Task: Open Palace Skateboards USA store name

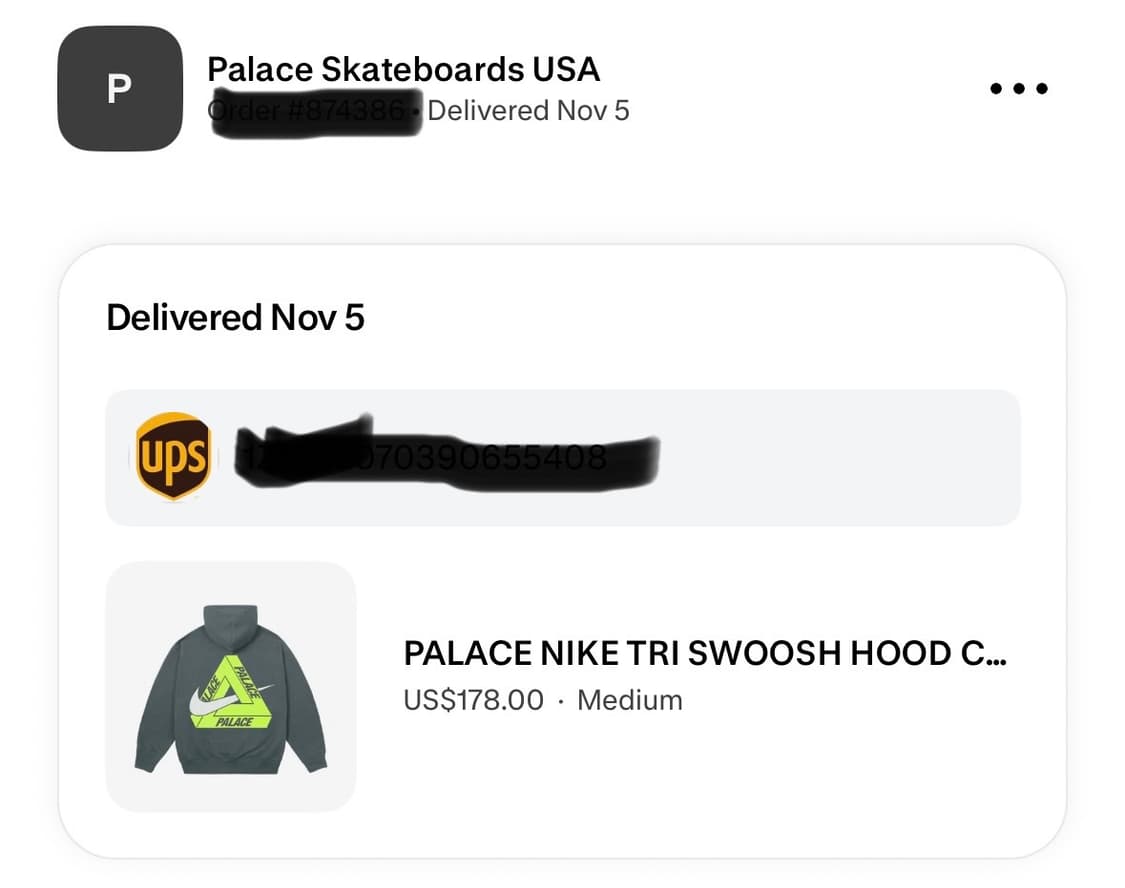Action: pos(403,69)
